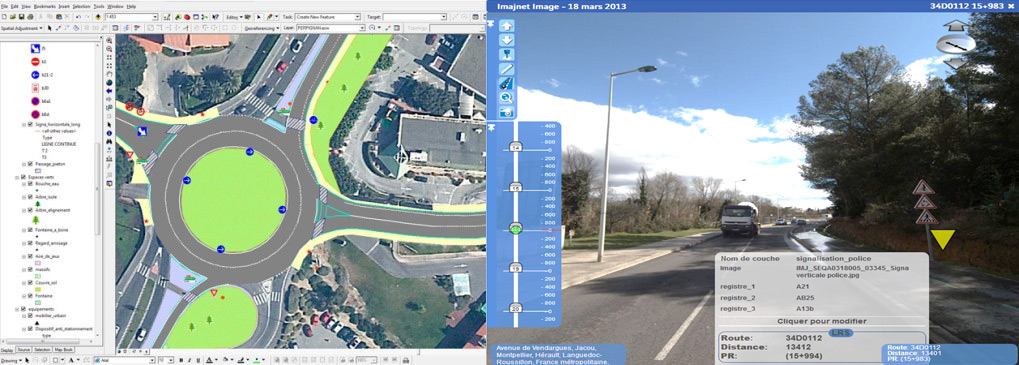This screenshot has height=365, width=1019.
Task: Switch to the Selection tab below layer list
Action: click(x=42, y=349)
